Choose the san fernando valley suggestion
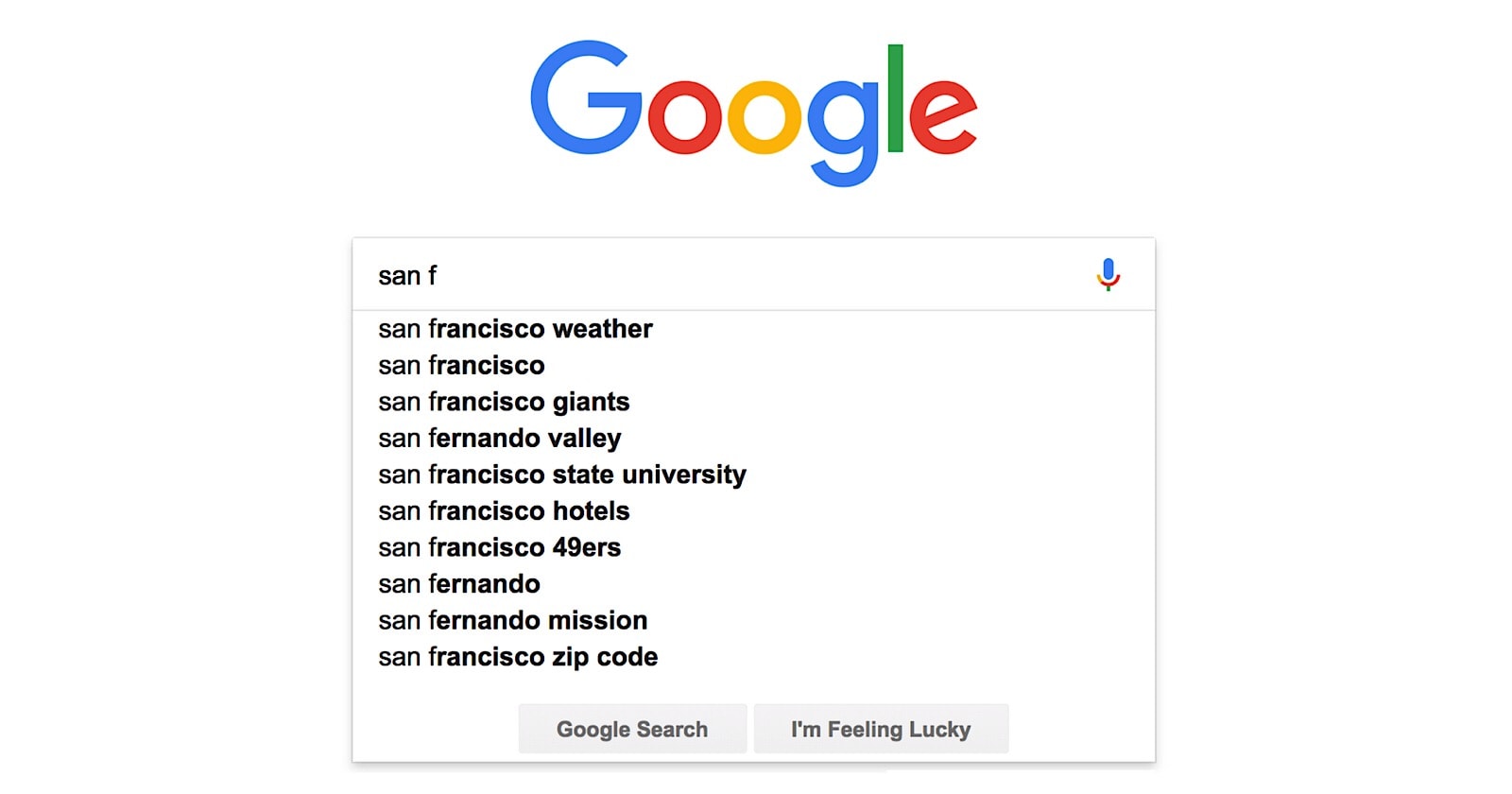Image resolution: width=1512 pixels, height=794 pixels. tap(499, 438)
